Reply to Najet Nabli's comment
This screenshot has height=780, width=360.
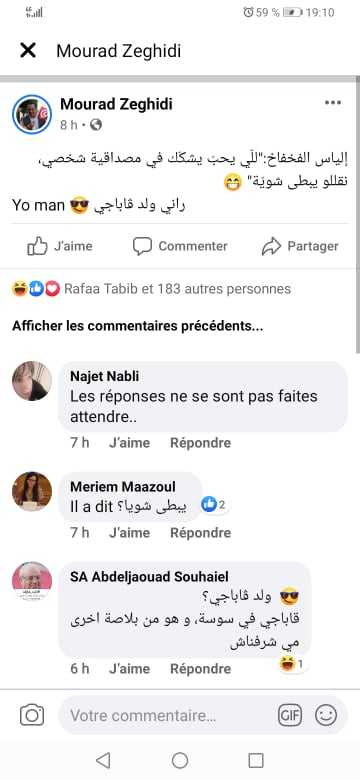click(200, 443)
